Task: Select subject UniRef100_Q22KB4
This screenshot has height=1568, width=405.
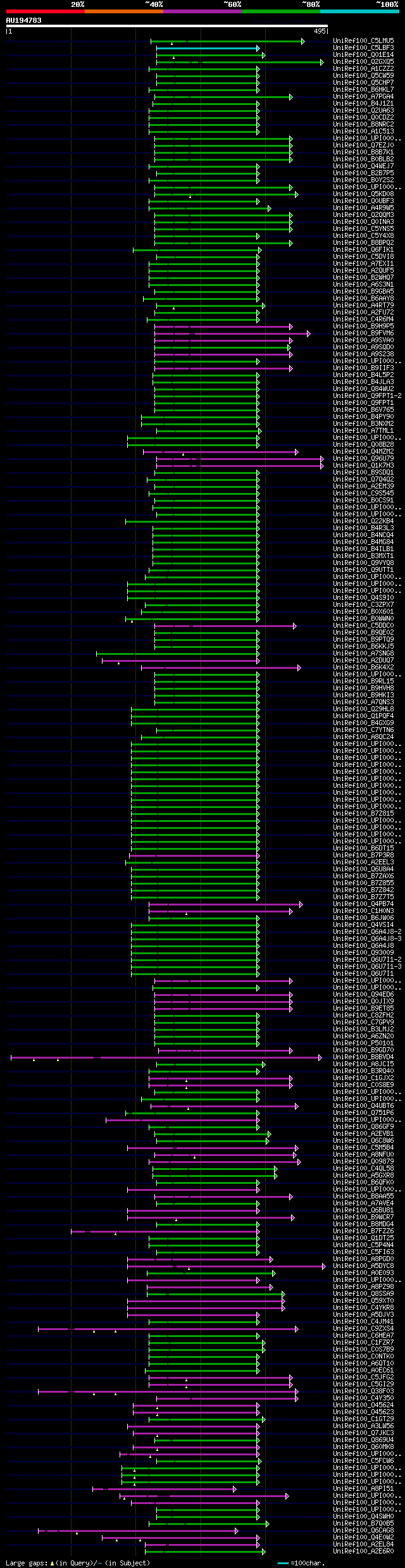Action: (363, 521)
